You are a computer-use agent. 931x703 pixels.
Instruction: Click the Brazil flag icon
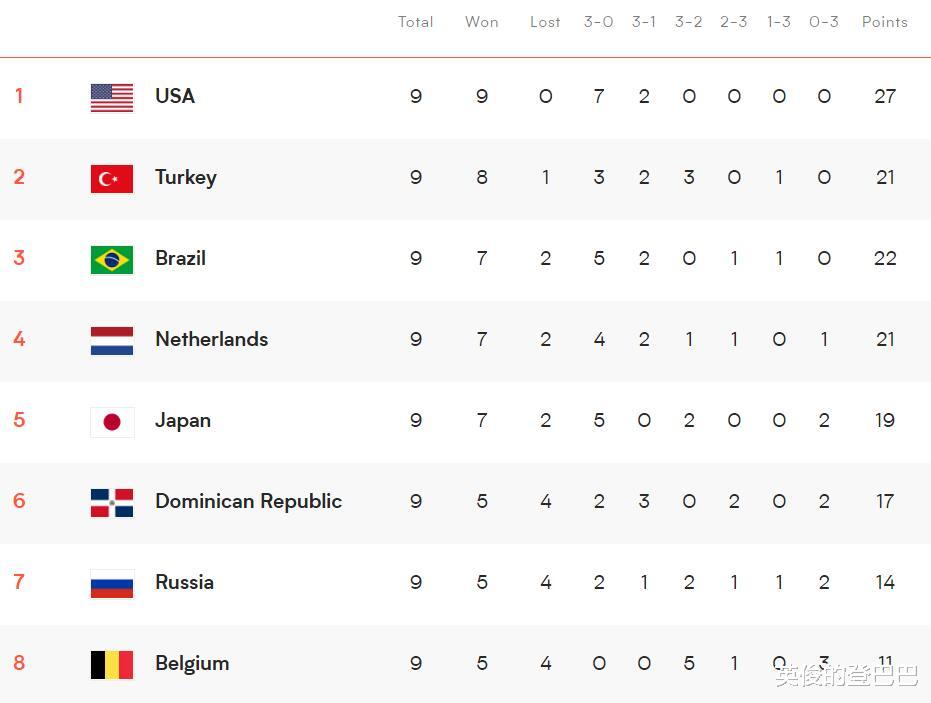(x=112, y=259)
